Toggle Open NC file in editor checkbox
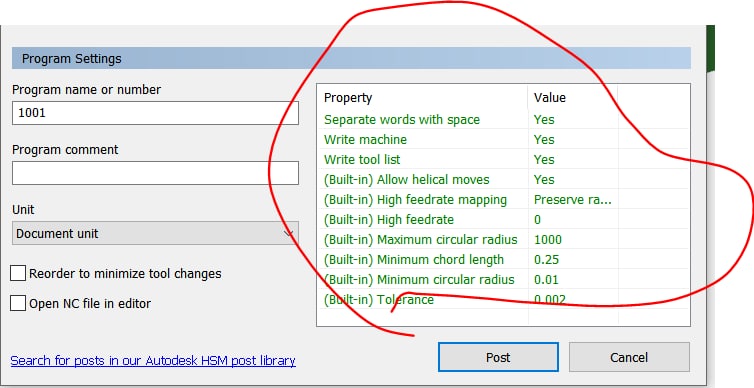The image size is (754, 388). (x=18, y=303)
